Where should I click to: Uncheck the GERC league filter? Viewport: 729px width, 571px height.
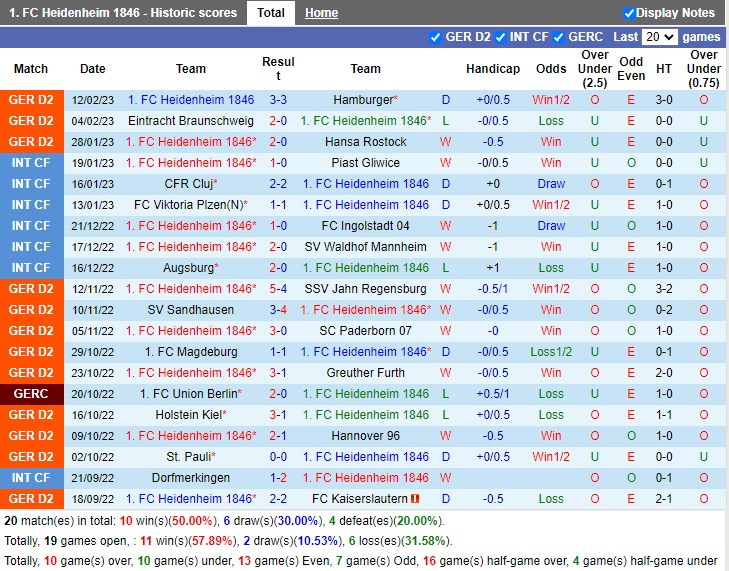(x=558, y=37)
